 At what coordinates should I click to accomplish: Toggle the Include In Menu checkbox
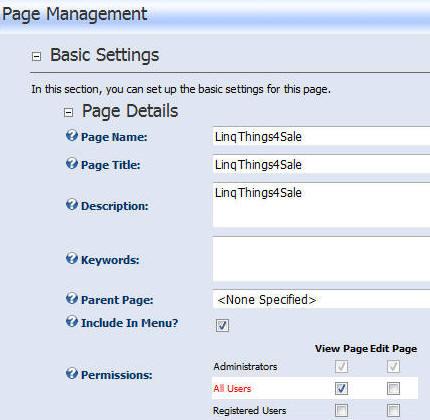click(222, 325)
